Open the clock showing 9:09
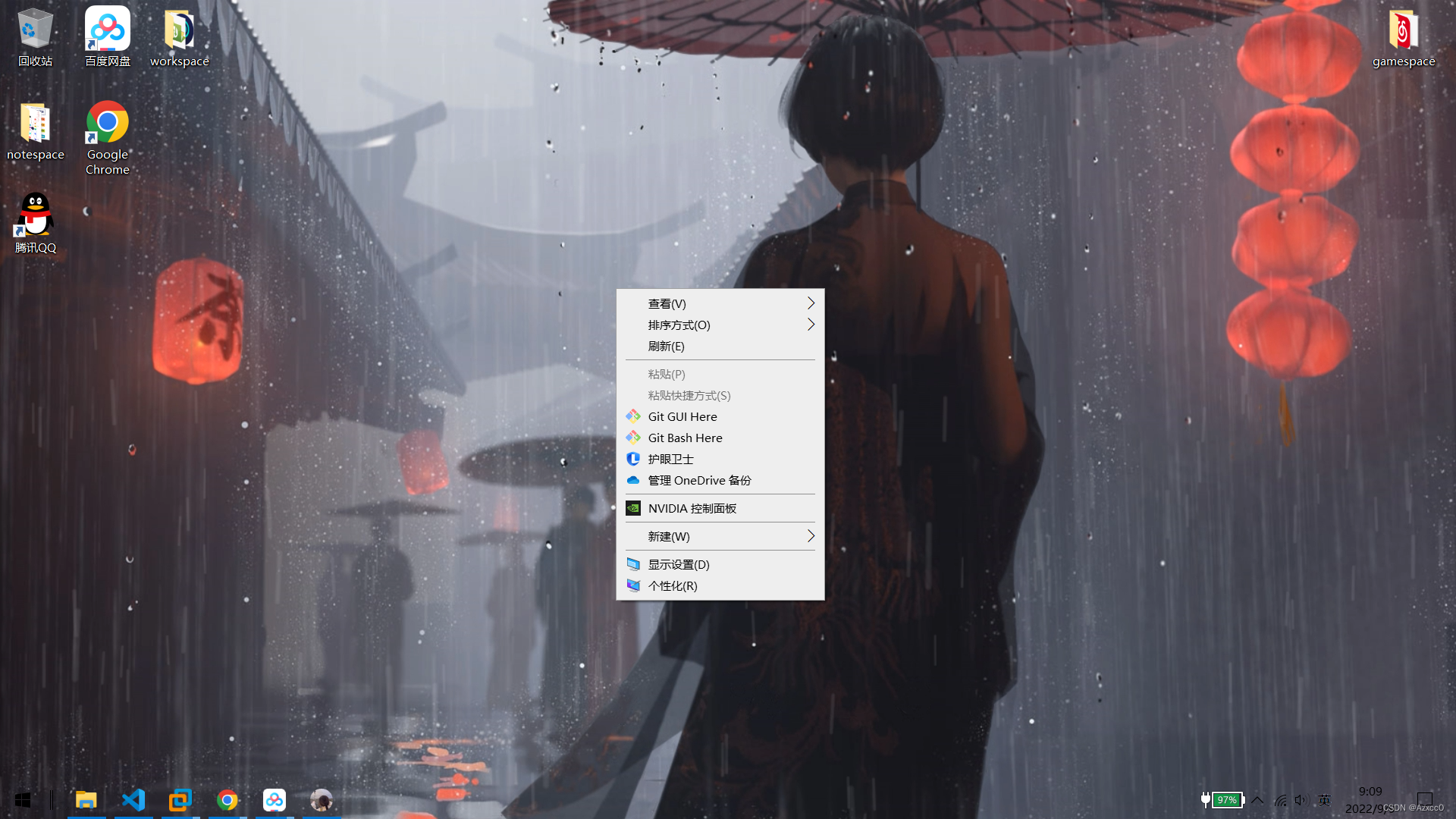Viewport: 1456px width, 819px height. (1370, 792)
